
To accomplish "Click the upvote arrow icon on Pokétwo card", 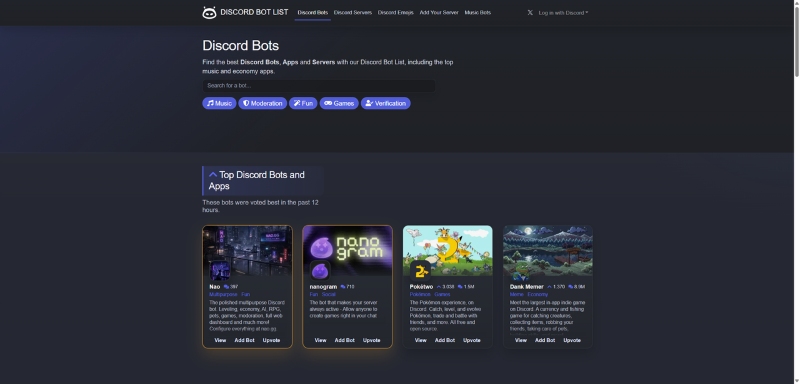I will point(439,287).
